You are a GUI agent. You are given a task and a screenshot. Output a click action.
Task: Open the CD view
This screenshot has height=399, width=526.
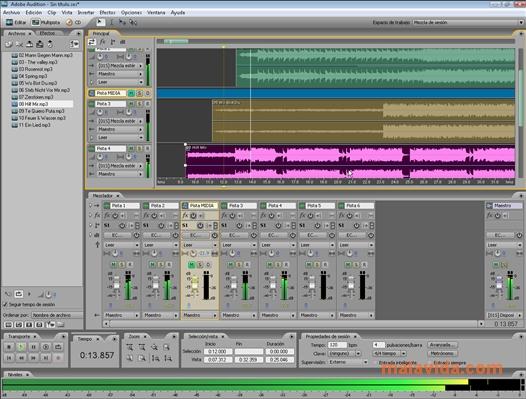(74, 22)
